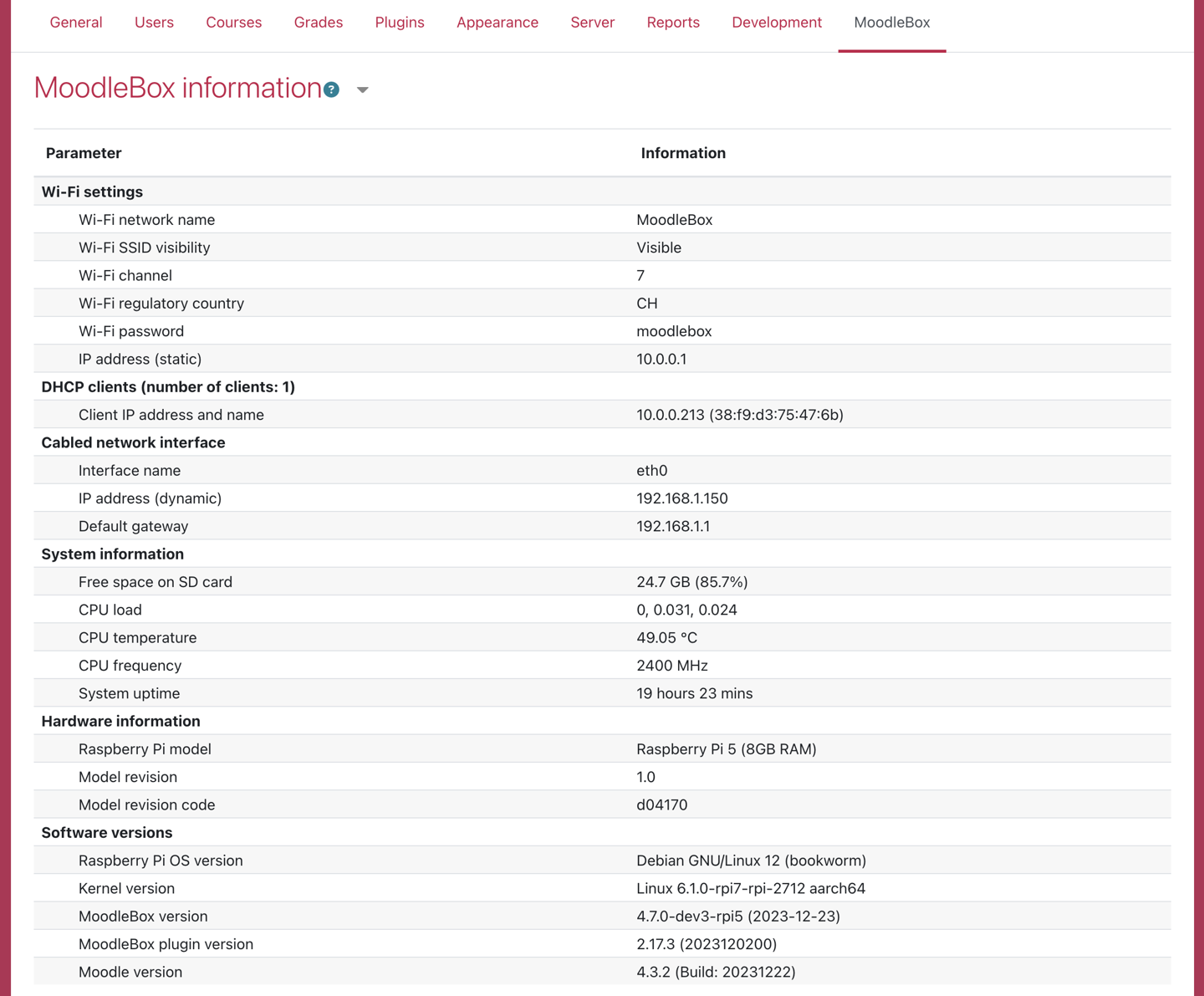This screenshot has height=996, width=1204.
Task: Open the General tab
Action: [x=76, y=23]
